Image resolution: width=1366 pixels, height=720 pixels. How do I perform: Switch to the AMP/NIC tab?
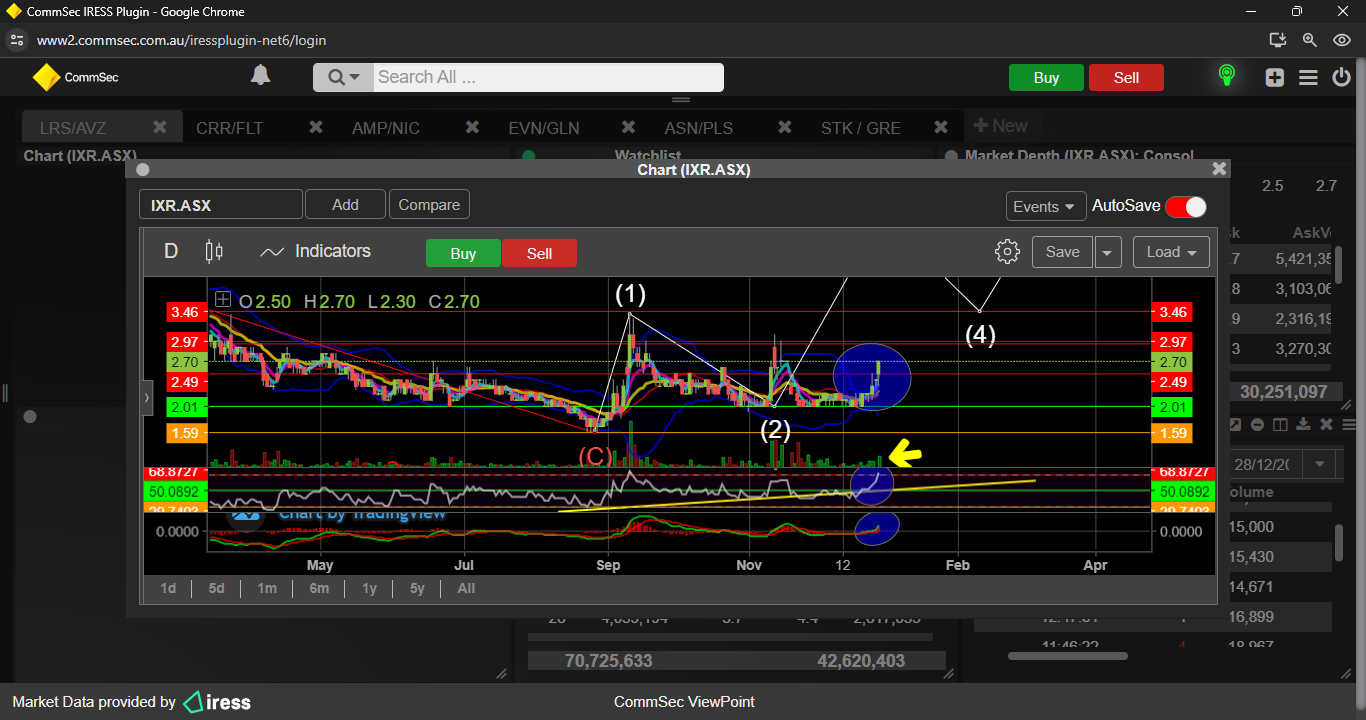point(386,128)
